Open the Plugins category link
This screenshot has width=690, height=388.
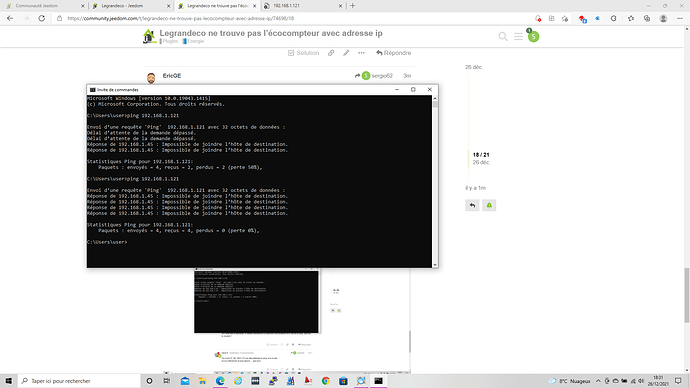click(x=169, y=41)
